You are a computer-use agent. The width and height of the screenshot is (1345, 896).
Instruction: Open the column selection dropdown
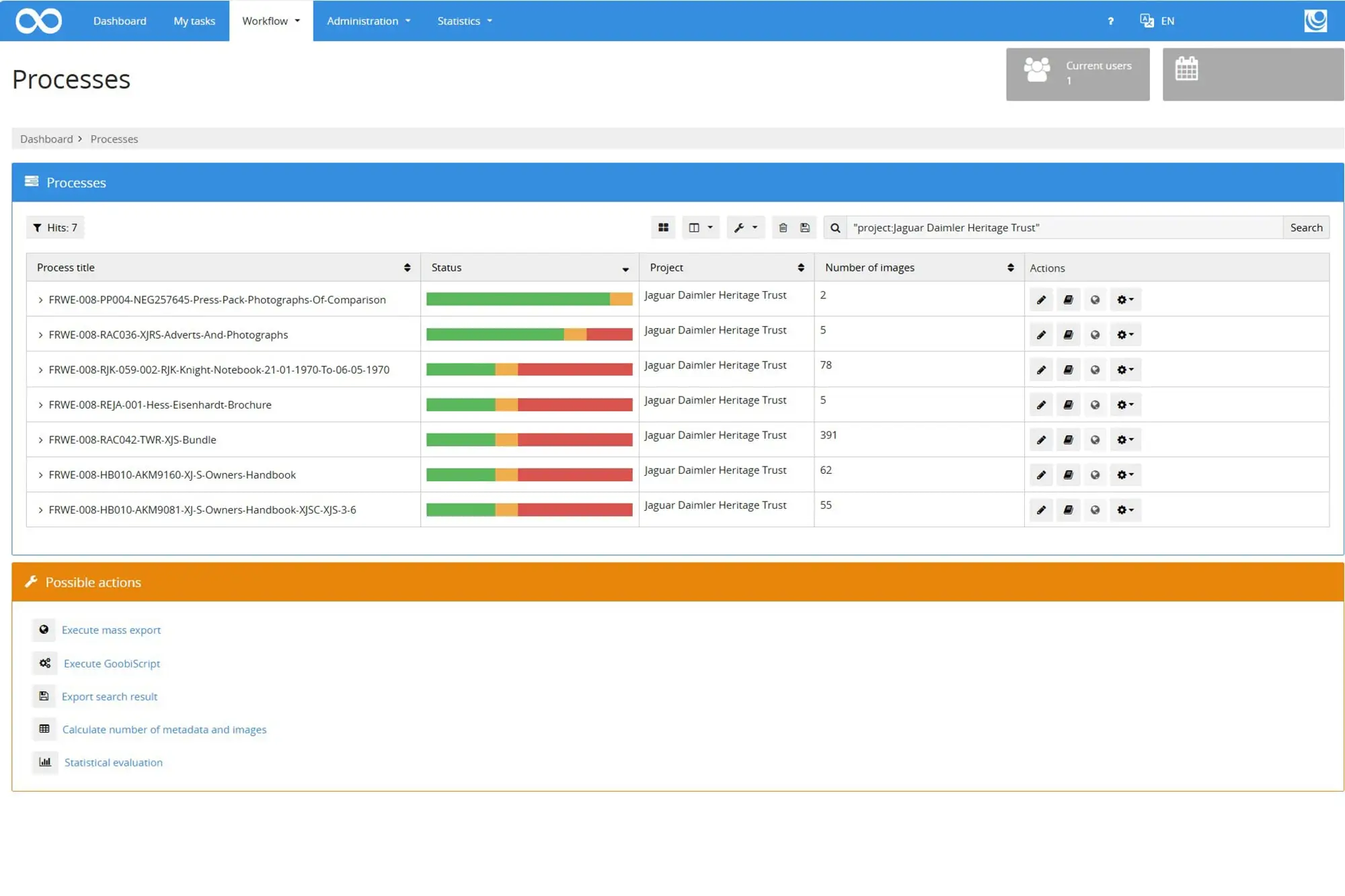coord(700,228)
